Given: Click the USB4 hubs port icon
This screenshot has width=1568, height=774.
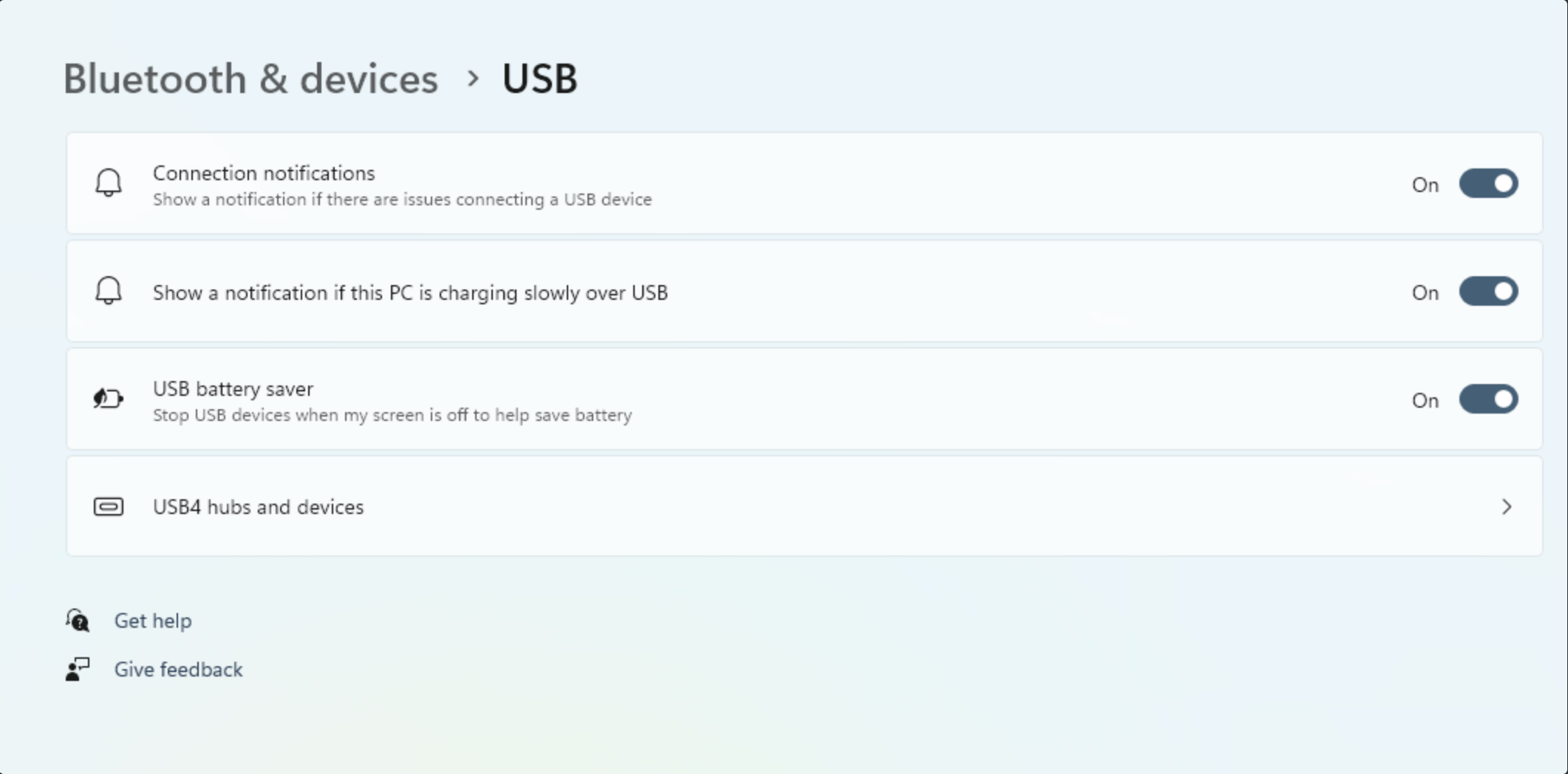Looking at the screenshot, I should click(x=109, y=507).
